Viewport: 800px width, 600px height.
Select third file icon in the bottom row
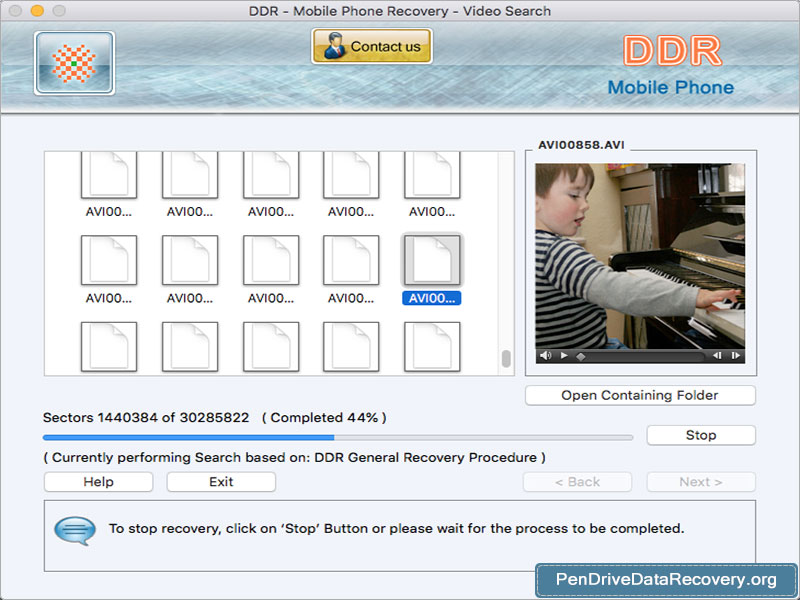pyautogui.click(x=271, y=346)
